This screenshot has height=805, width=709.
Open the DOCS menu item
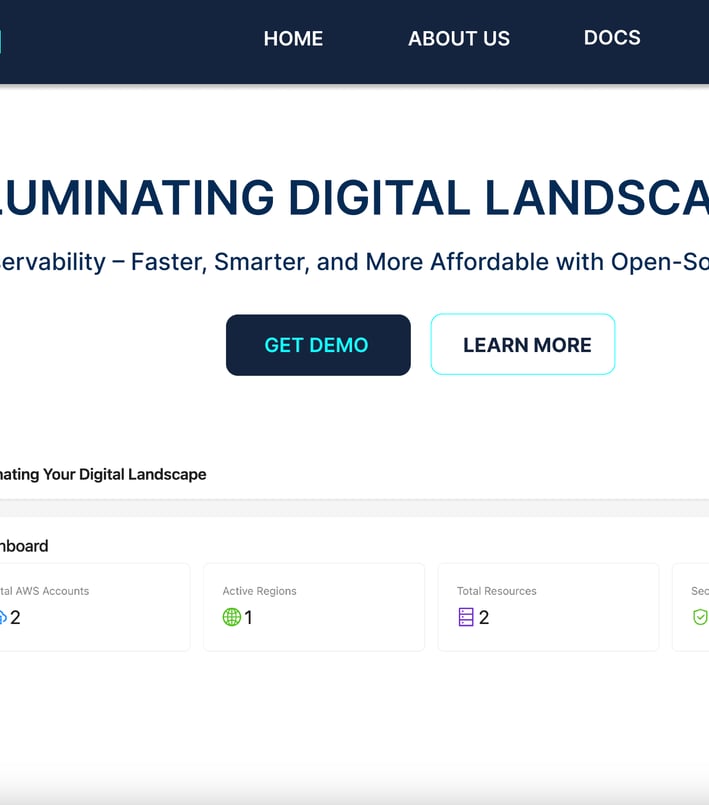612,37
